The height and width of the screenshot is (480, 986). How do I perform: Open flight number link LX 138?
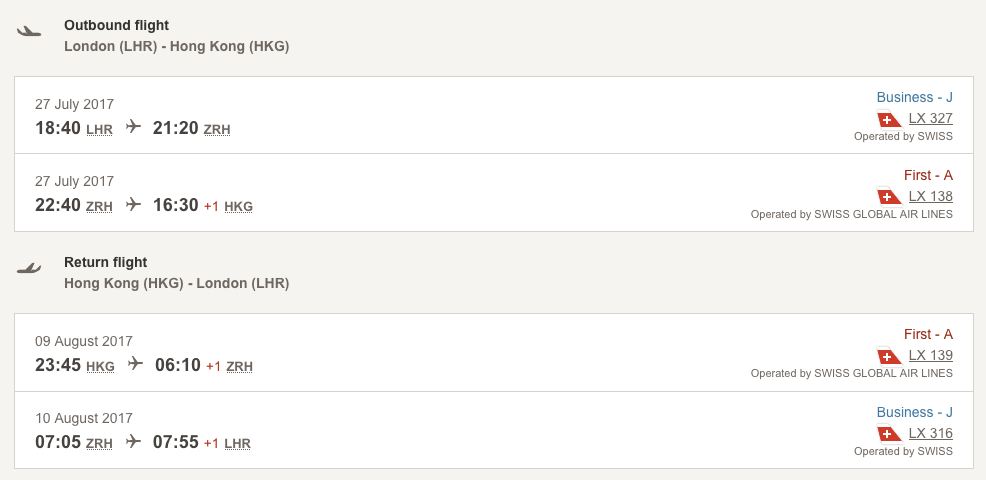pos(931,196)
